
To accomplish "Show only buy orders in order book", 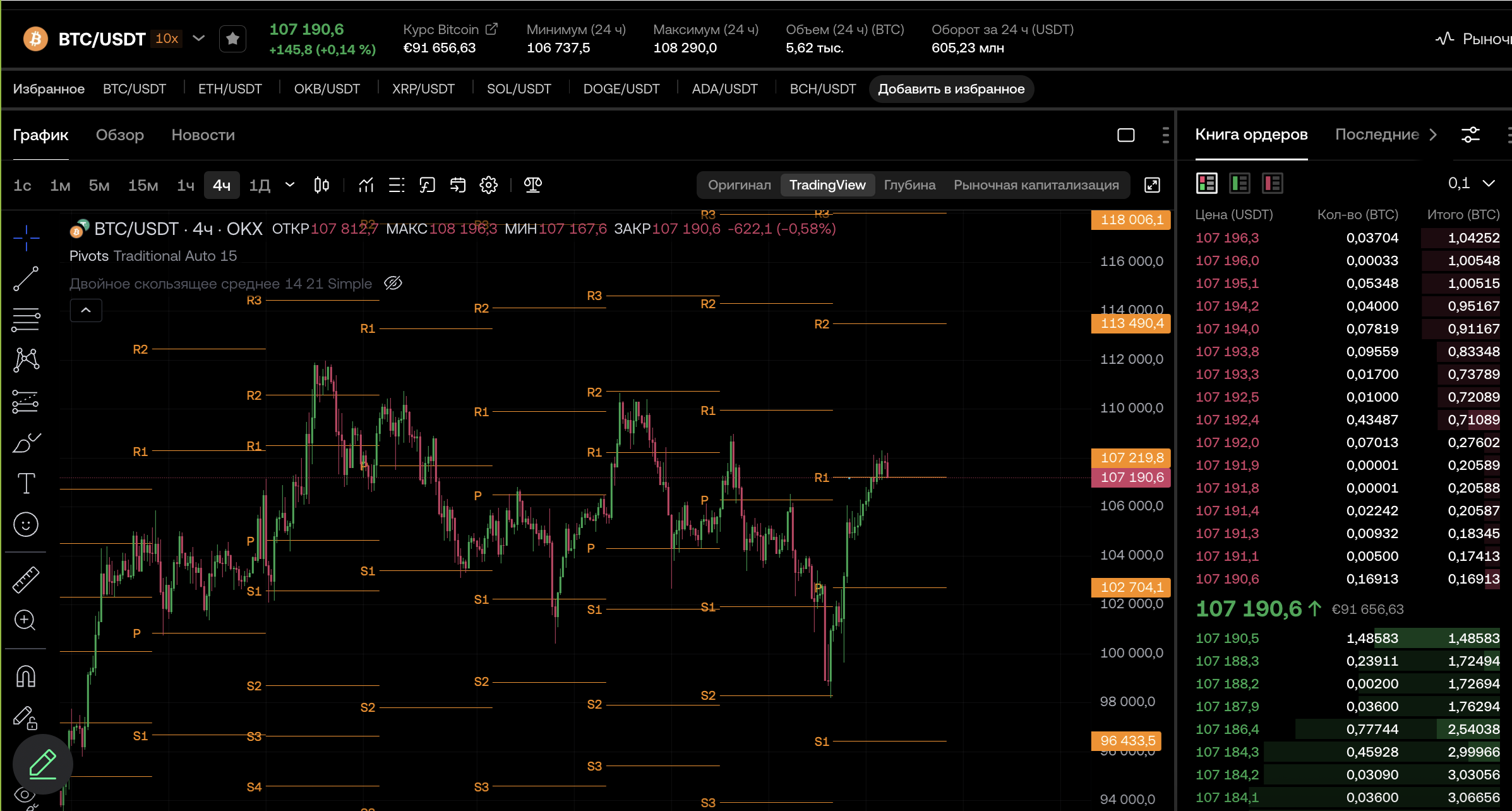I will (1240, 183).
